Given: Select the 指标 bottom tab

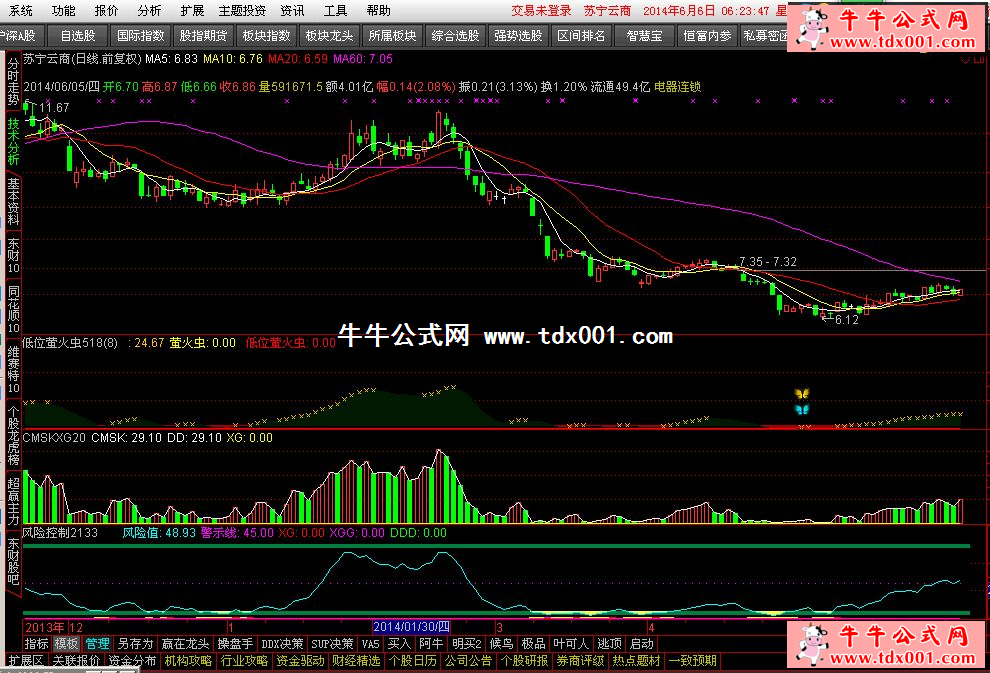Looking at the screenshot, I should (x=36, y=644).
